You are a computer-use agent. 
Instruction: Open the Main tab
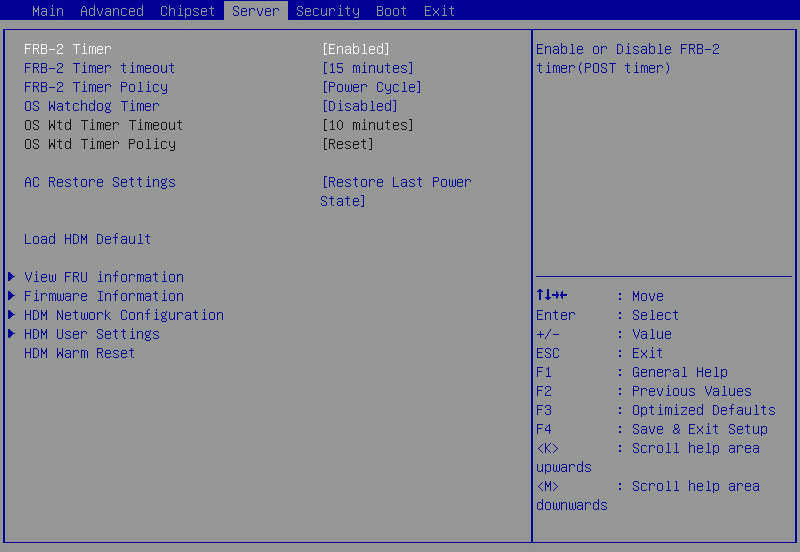[47, 11]
